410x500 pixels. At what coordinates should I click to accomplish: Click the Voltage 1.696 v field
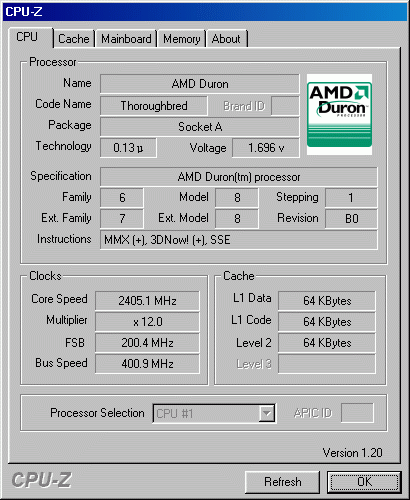tap(266, 148)
